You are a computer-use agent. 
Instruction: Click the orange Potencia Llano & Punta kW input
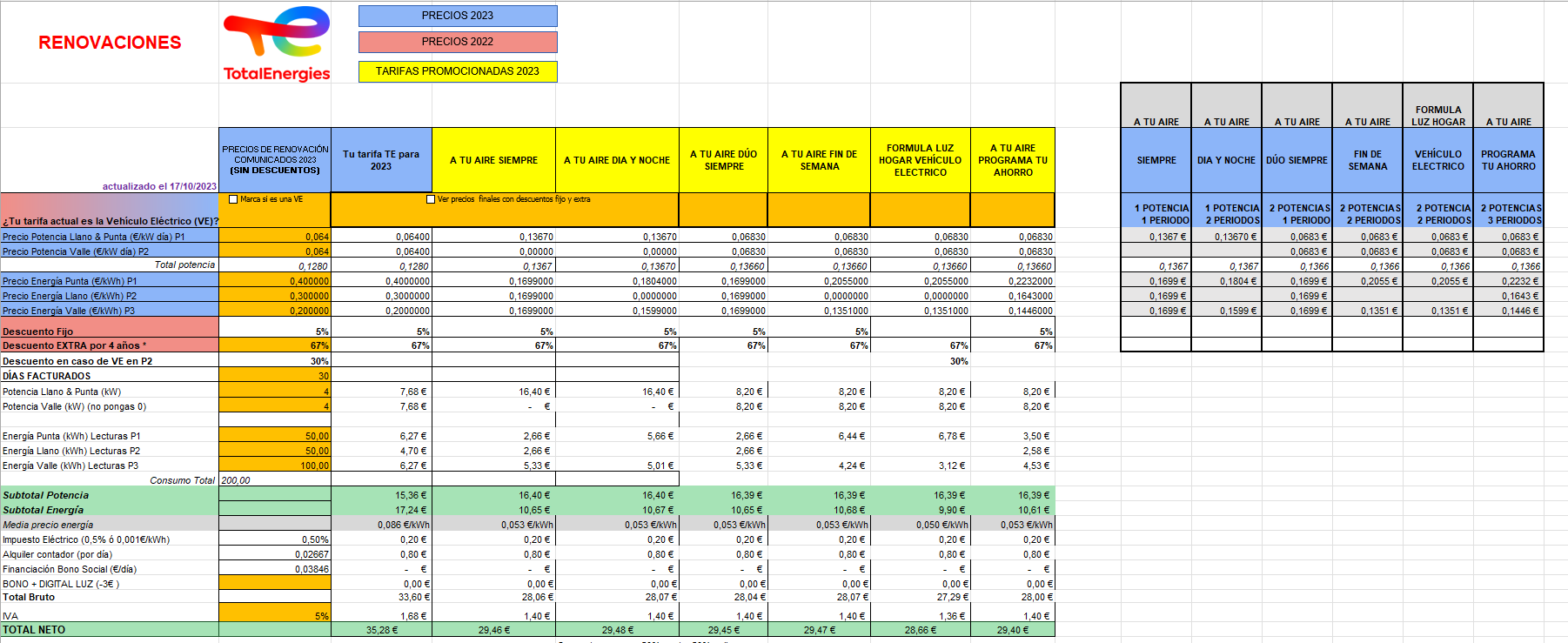pos(275,392)
